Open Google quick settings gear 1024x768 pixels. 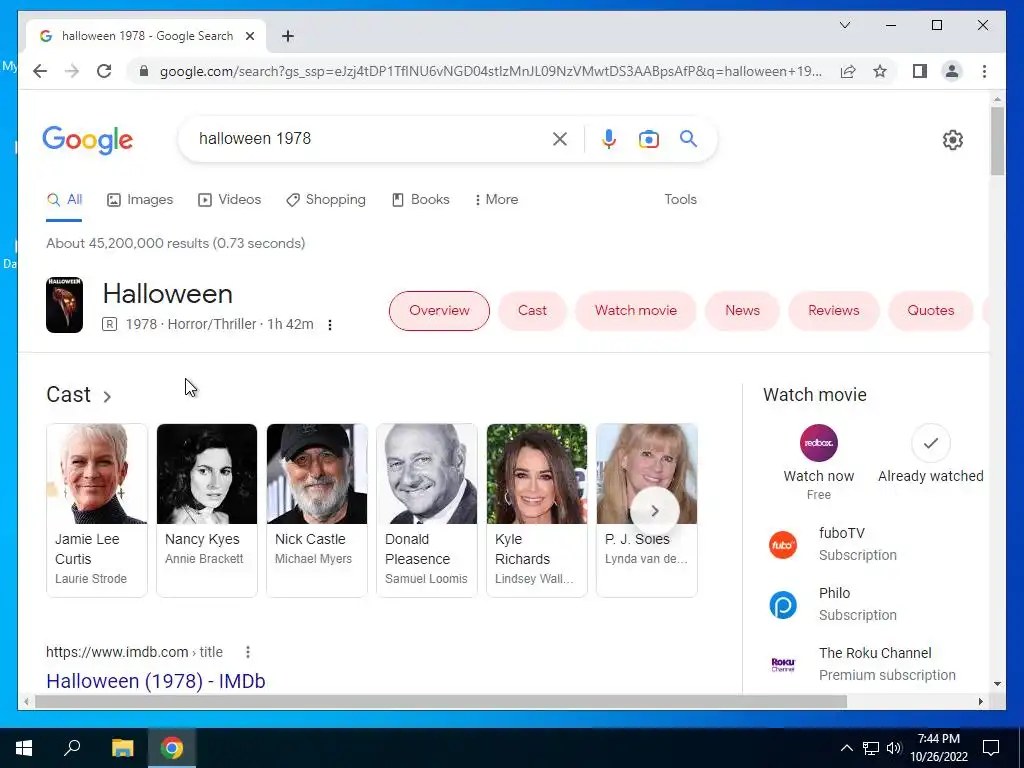[x=953, y=140]
